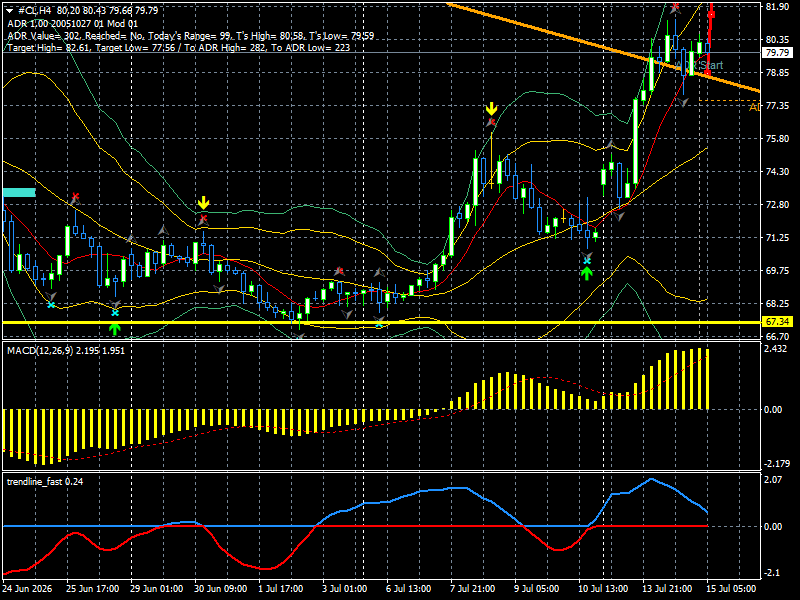Viewport: 800px width, 600px height.
Task: Click green up arrow under 10 Jul low
Action: (587, 273)
